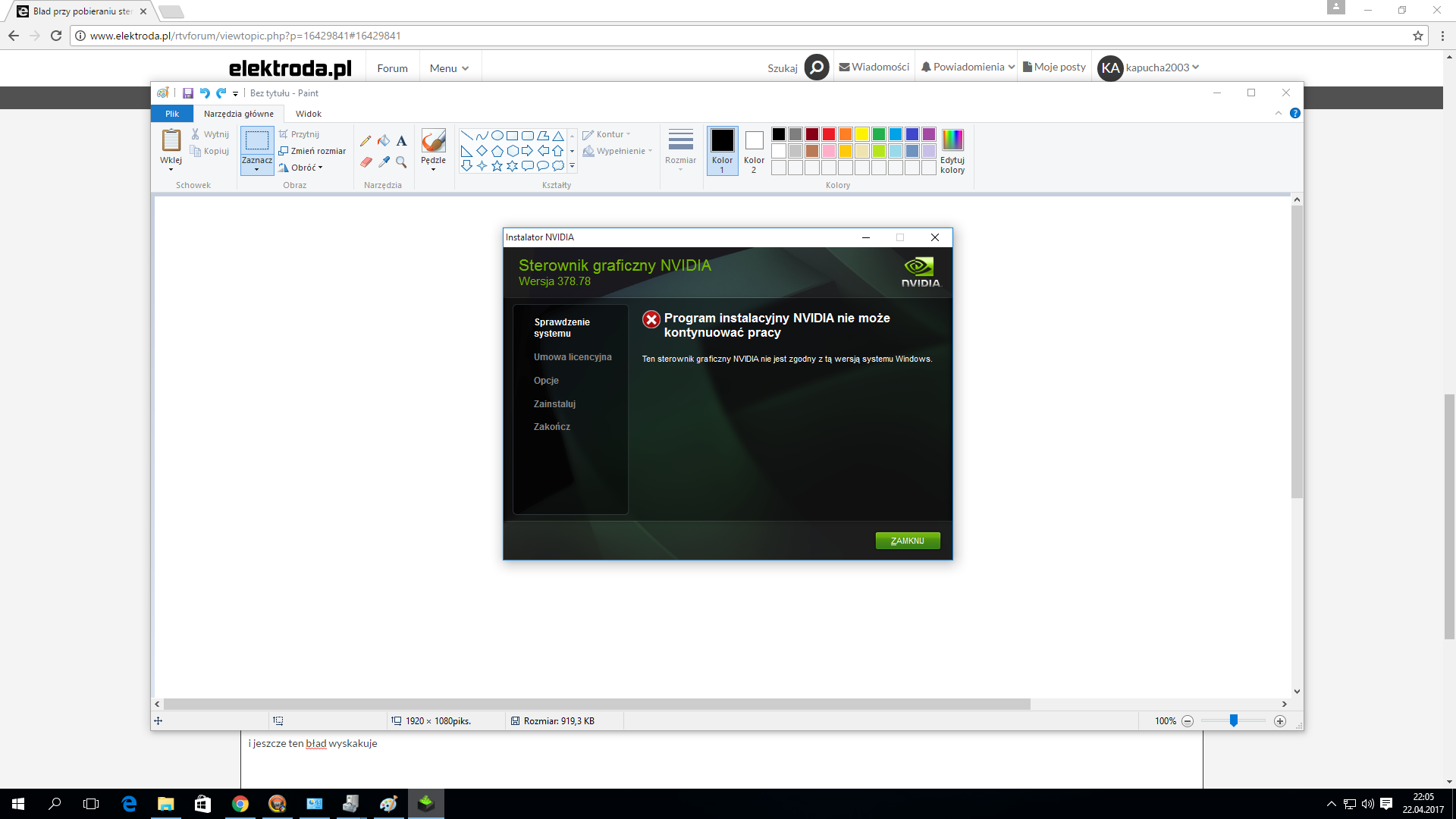
Task: Open the Action Center notifications icon
Action: pos(1386,804)
